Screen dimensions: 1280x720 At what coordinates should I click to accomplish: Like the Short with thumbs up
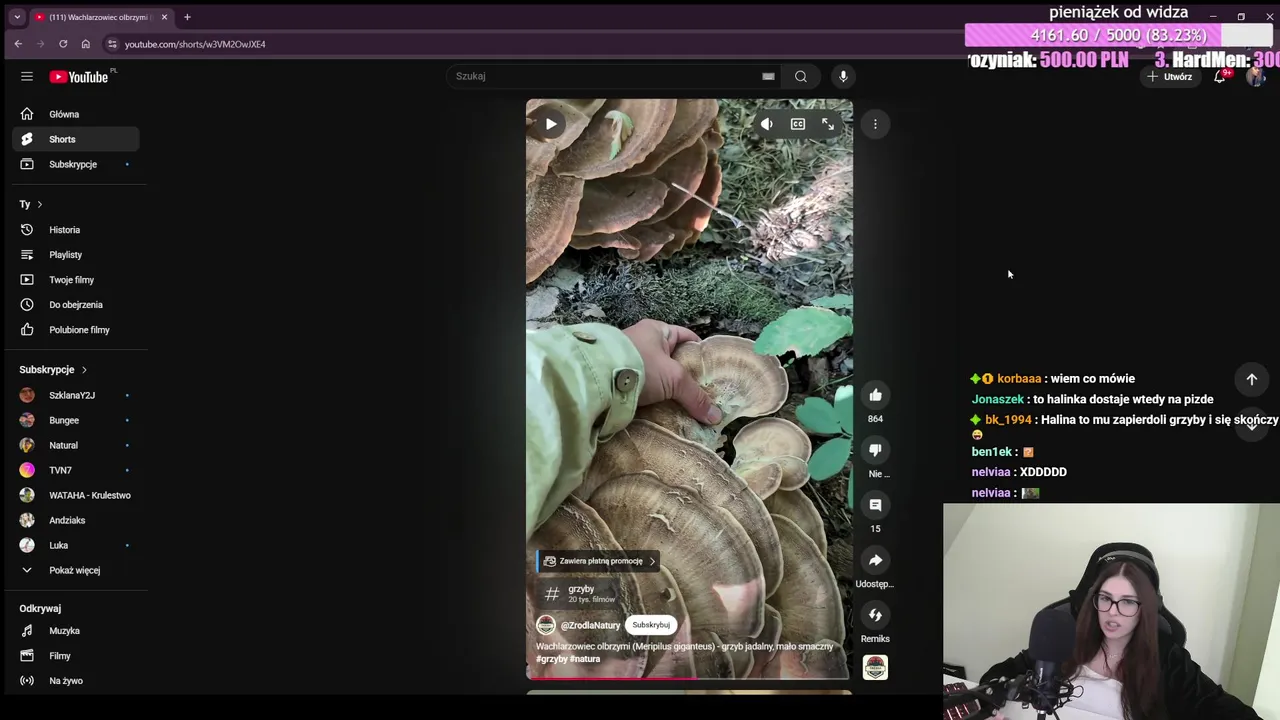(x=875, y=395)
